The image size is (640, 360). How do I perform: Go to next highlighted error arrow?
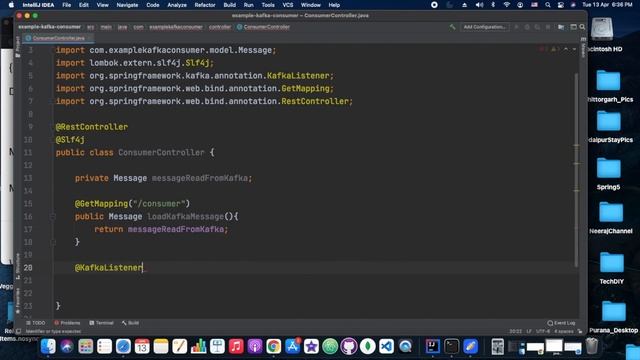click(574, 49)
